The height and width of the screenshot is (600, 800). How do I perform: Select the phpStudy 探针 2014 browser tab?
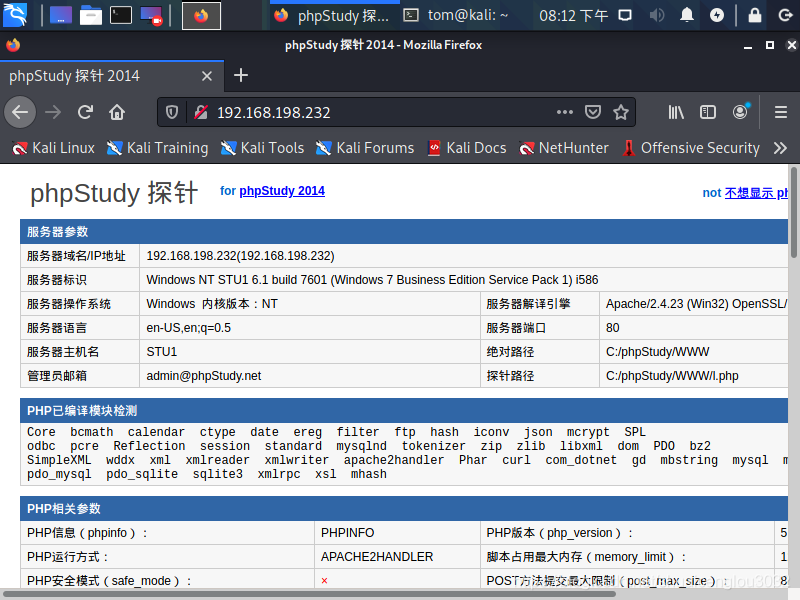click(x=112, y=76)
